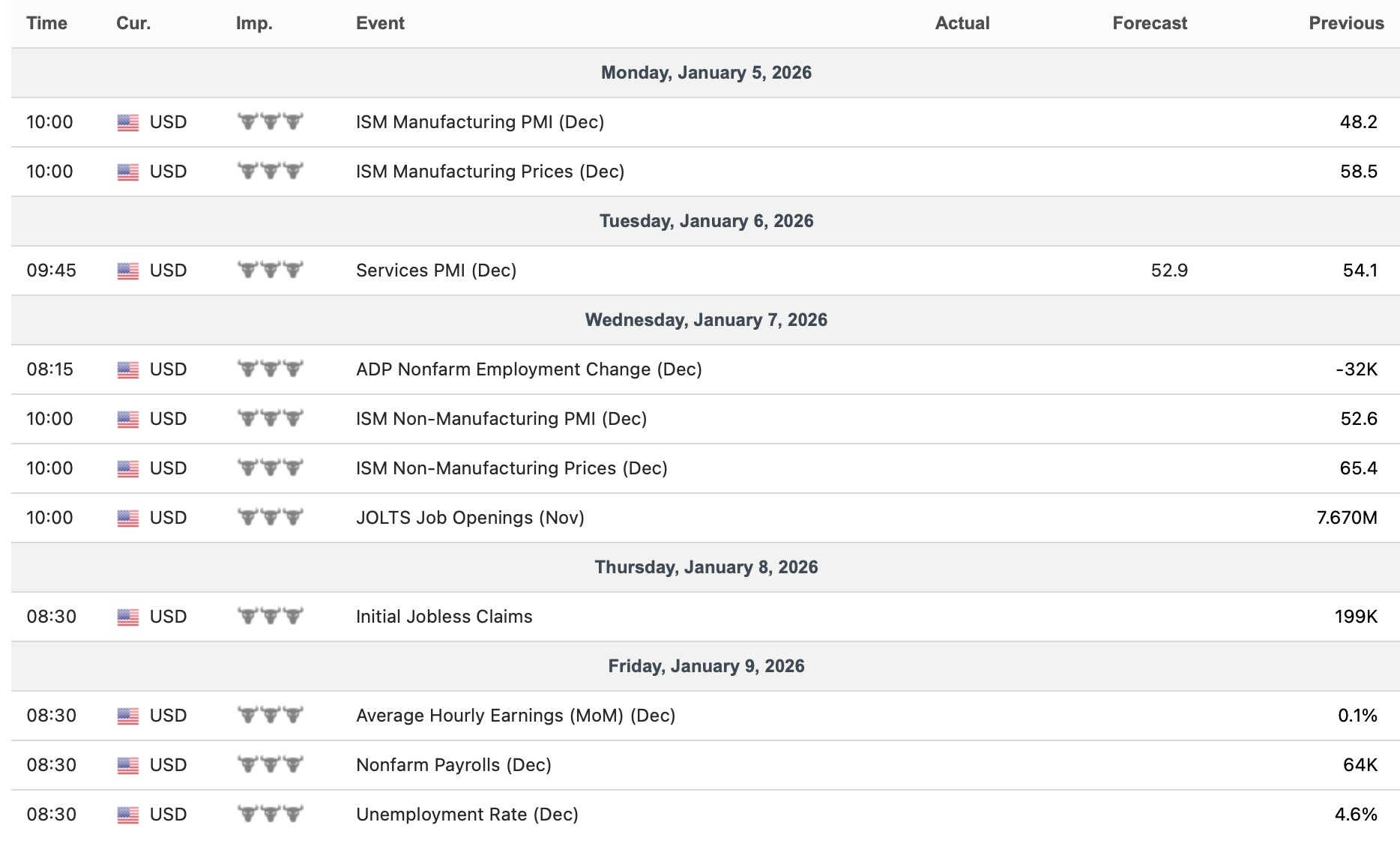The height and width of the screenshot is (867, 1400).
Task: Click the US flag in Initial Jobless Claims row
Action: pos(128,617)
